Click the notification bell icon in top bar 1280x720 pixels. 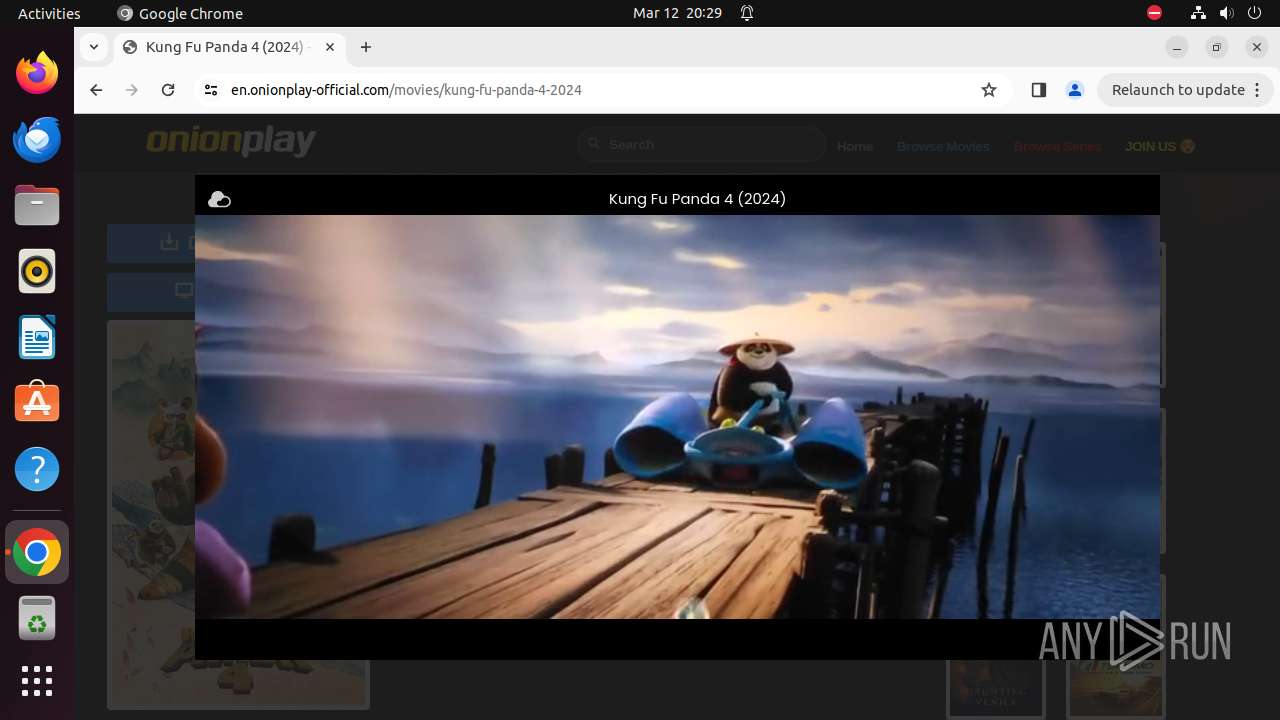tap(747, 13)
